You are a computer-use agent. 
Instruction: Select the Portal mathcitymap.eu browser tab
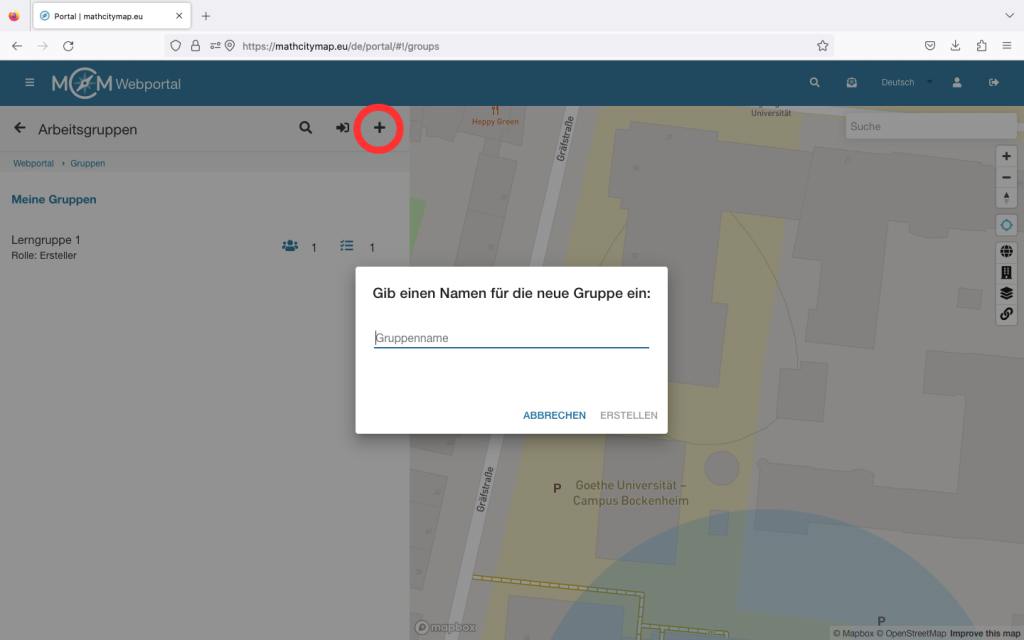pos(108,16)
